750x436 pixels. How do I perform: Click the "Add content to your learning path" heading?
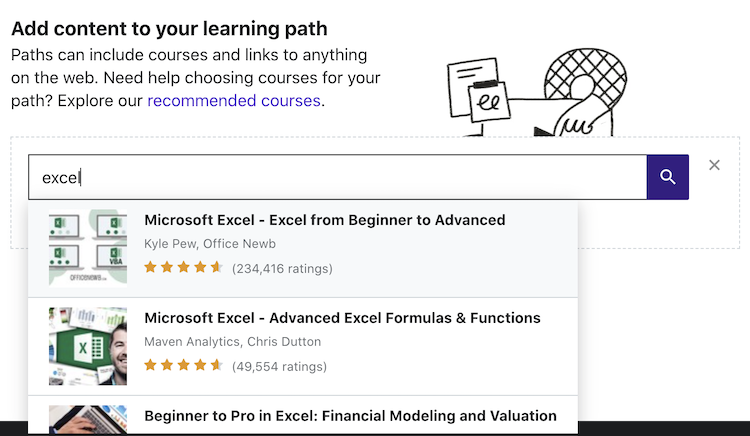click(x=169, y=29)
